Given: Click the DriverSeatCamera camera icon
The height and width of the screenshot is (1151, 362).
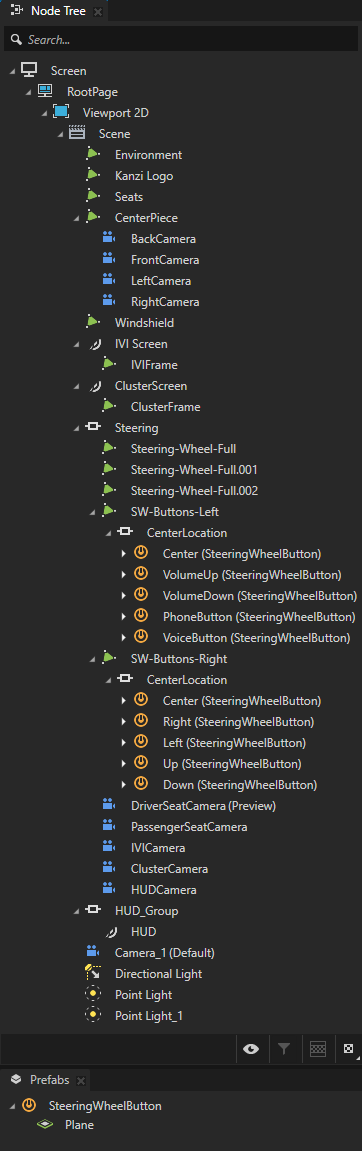Looking at the screenshot, I should point(109,805).
